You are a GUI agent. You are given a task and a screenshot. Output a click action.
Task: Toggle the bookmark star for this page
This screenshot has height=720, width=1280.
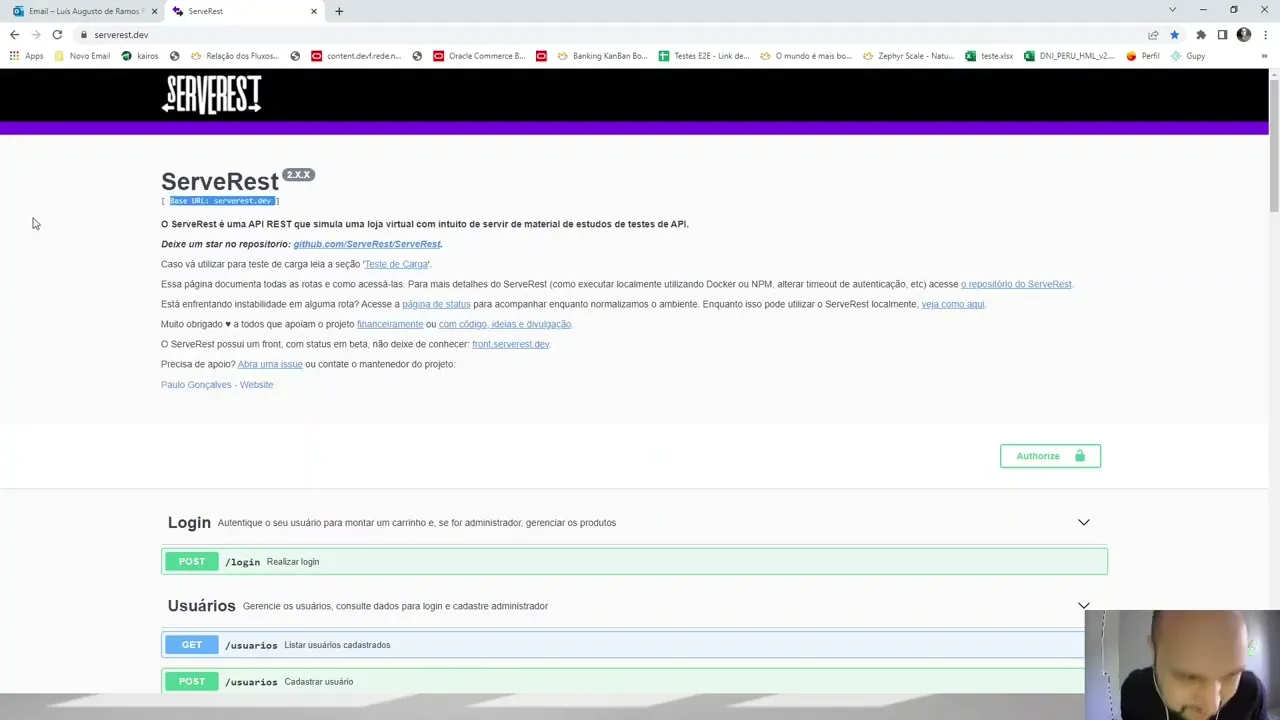pos(1175,35)
